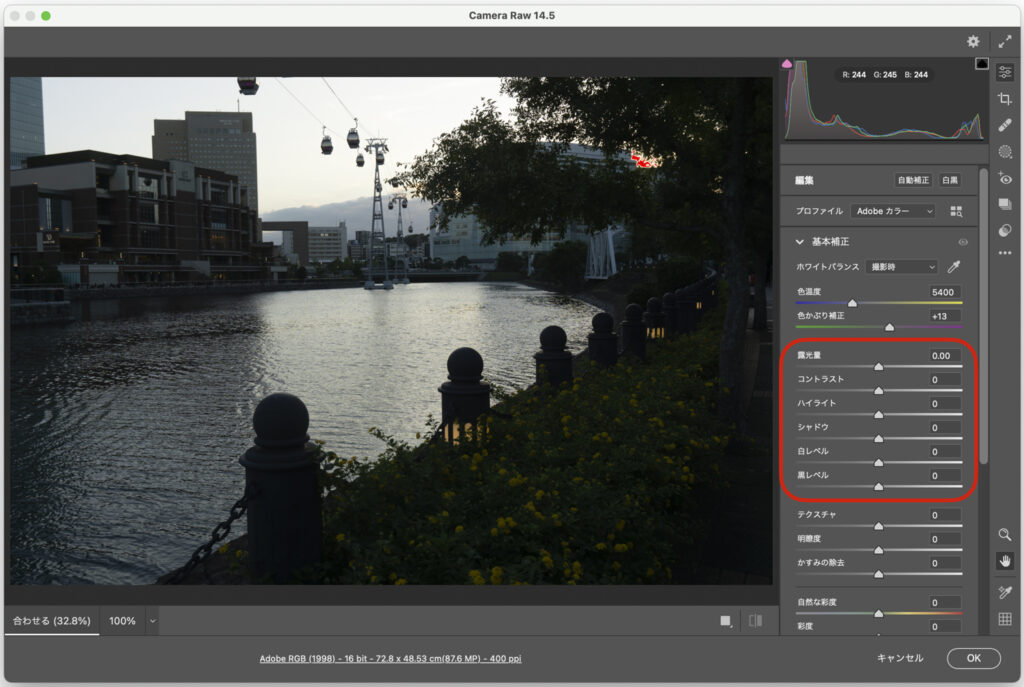Select the 合わせる (32.8%) zoom tab

pos(52,621)
